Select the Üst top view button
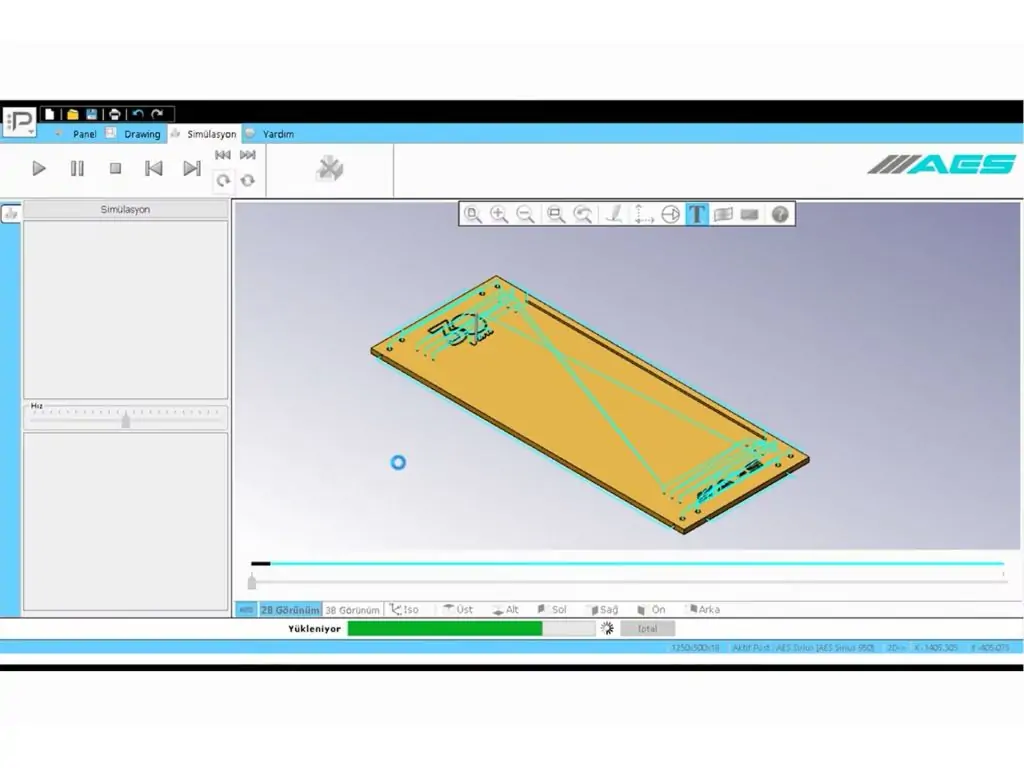Image resolution: width=1024 pixels, height=768 pixels. [458, 610]
